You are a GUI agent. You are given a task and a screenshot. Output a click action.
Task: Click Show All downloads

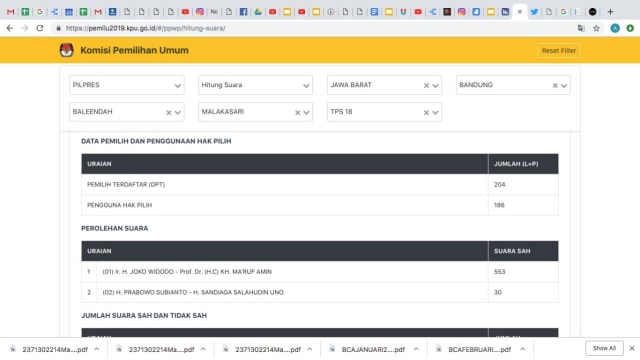pyautogui.click(x=604, y=348)
